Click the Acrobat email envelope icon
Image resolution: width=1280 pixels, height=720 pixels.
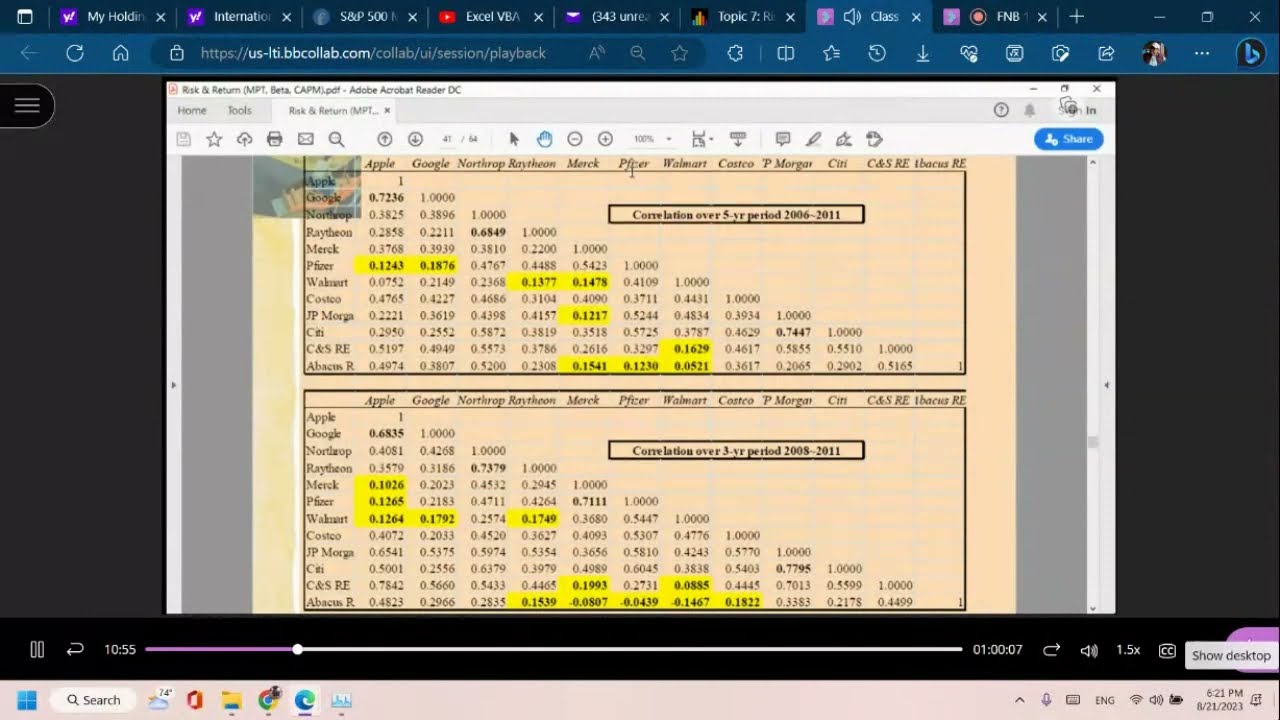[x=306, y=139]
